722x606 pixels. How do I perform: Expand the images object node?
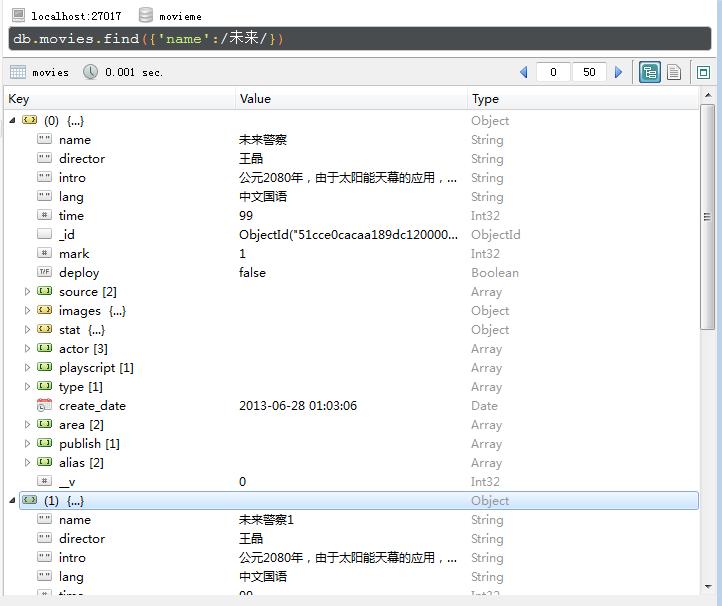pos(28,311)
